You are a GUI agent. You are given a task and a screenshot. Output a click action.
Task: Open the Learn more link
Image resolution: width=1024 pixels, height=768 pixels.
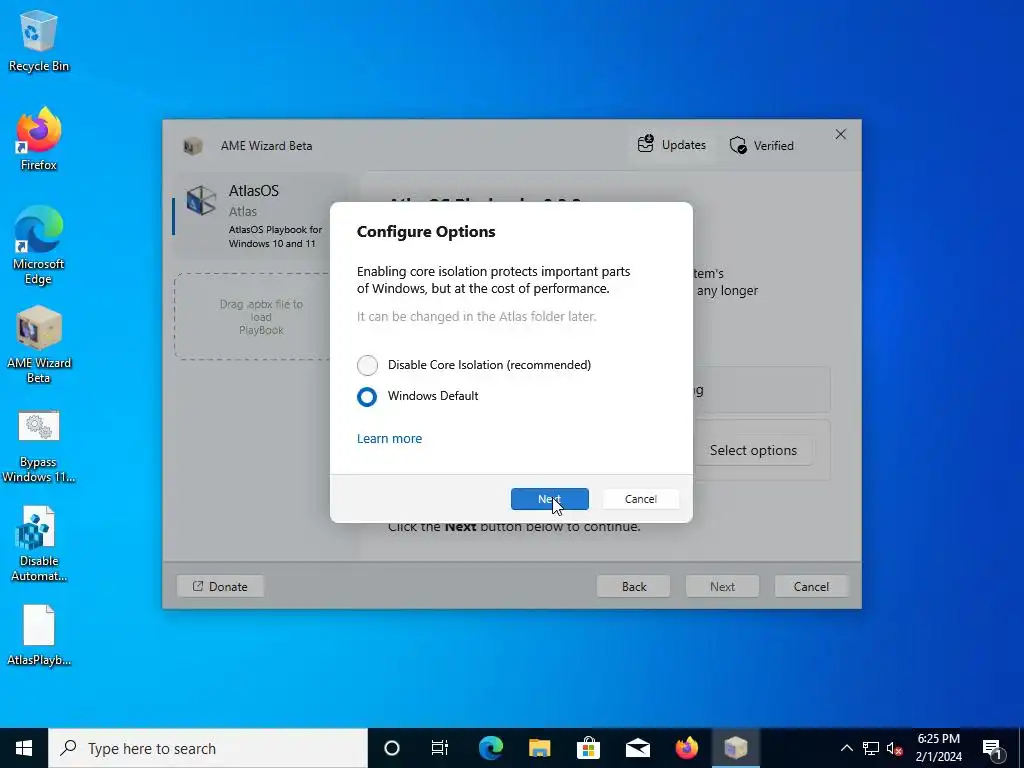(389, 439)
